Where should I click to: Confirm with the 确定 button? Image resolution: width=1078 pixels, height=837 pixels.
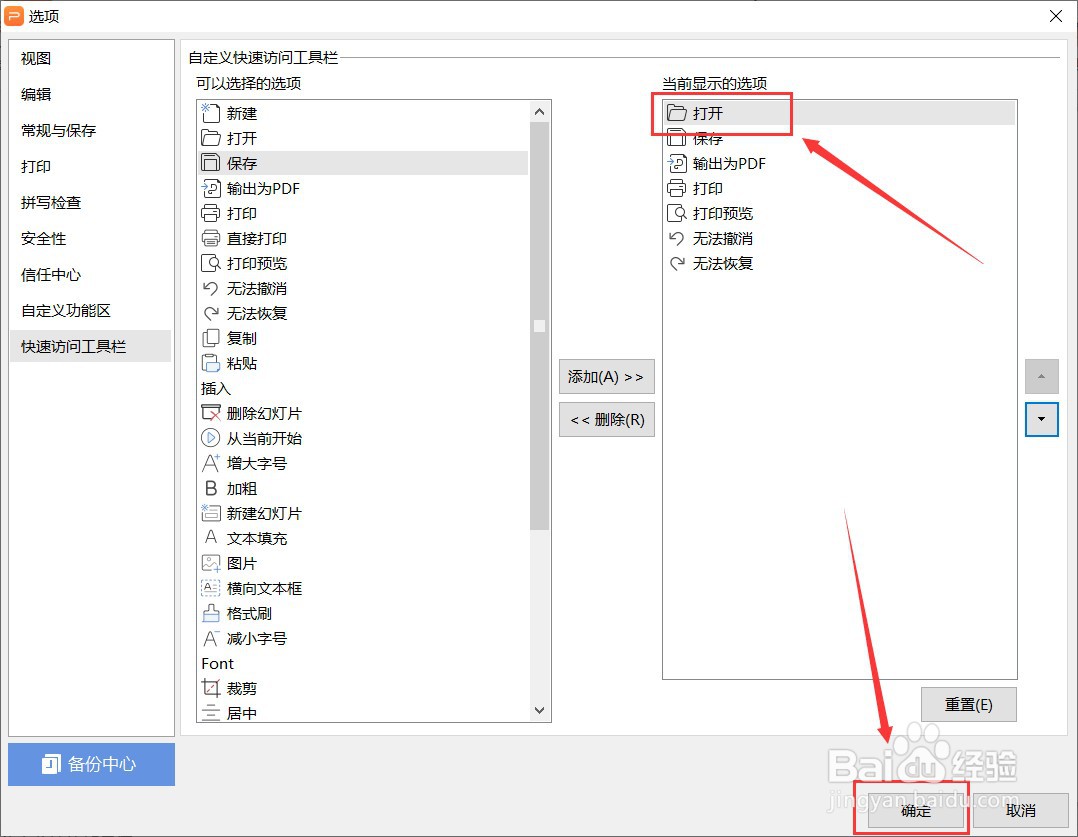(915, 810)
